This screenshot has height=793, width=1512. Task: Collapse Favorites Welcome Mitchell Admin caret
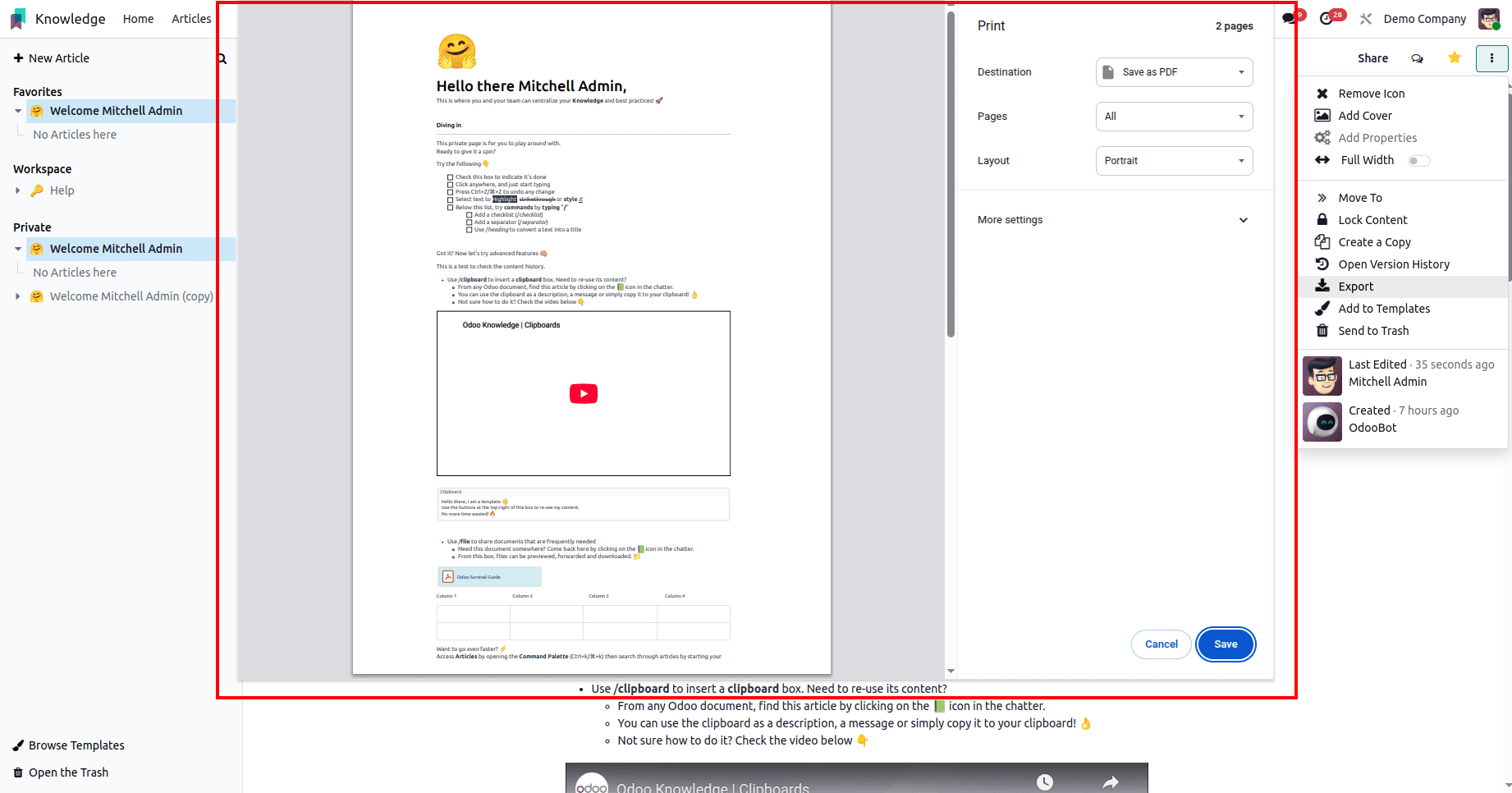(18, 111)
